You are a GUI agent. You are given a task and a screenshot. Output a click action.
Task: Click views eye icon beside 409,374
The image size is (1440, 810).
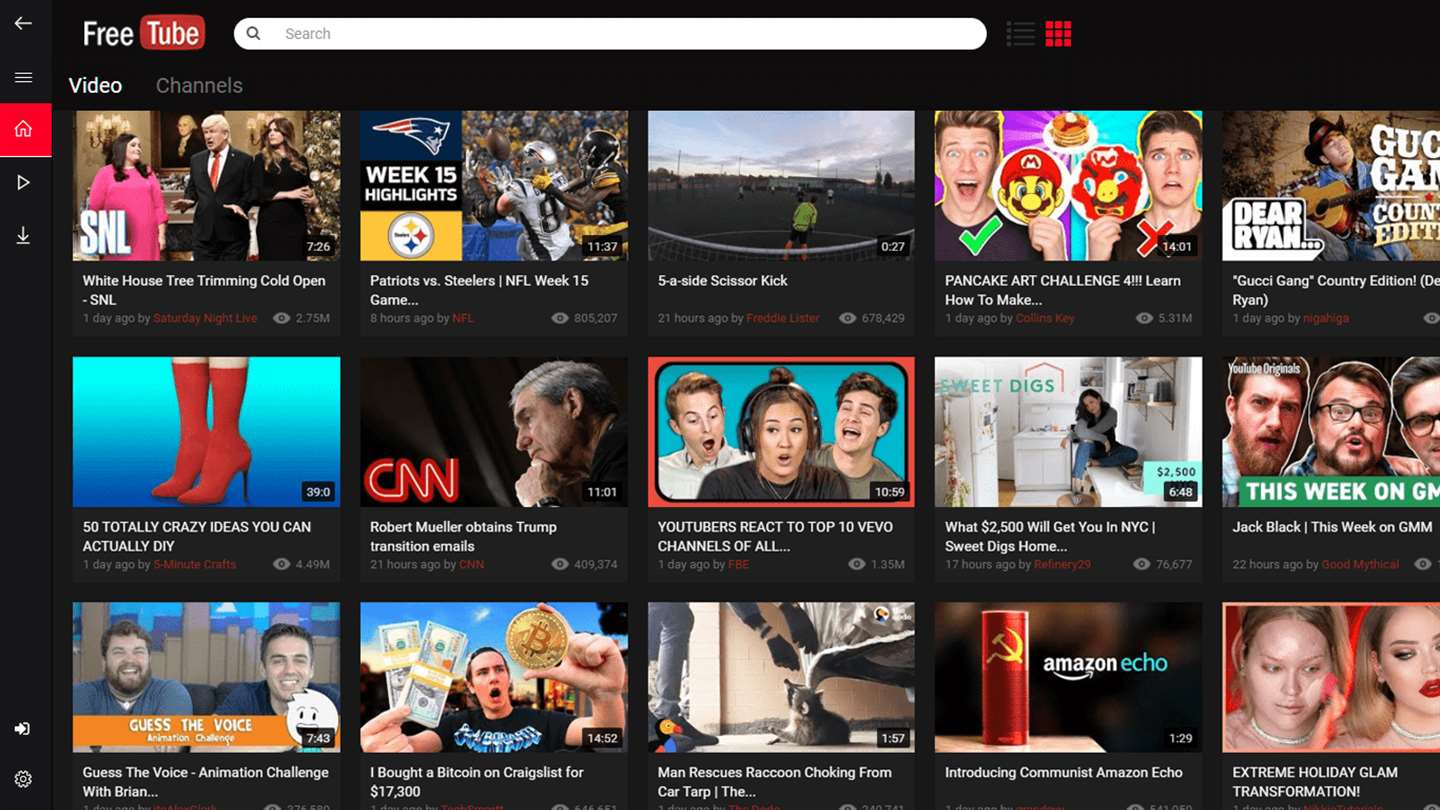(x=560, y=564)
